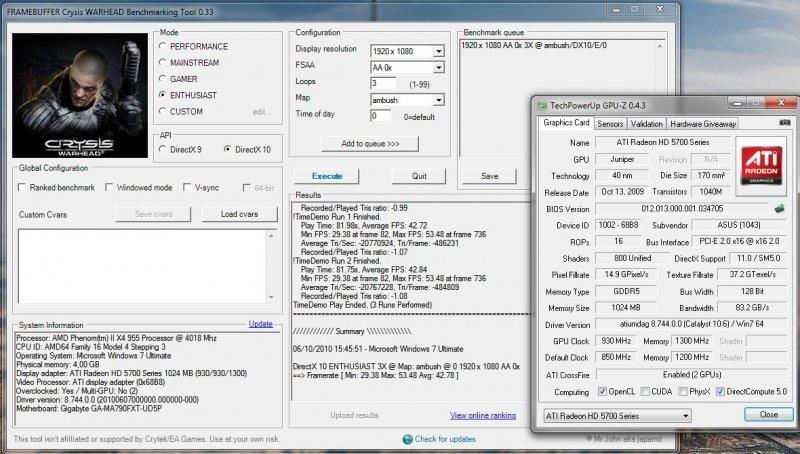This screenshot has height=454, width=800.
Task: Switch to the Sensors tab
Action: coord(610,124)
